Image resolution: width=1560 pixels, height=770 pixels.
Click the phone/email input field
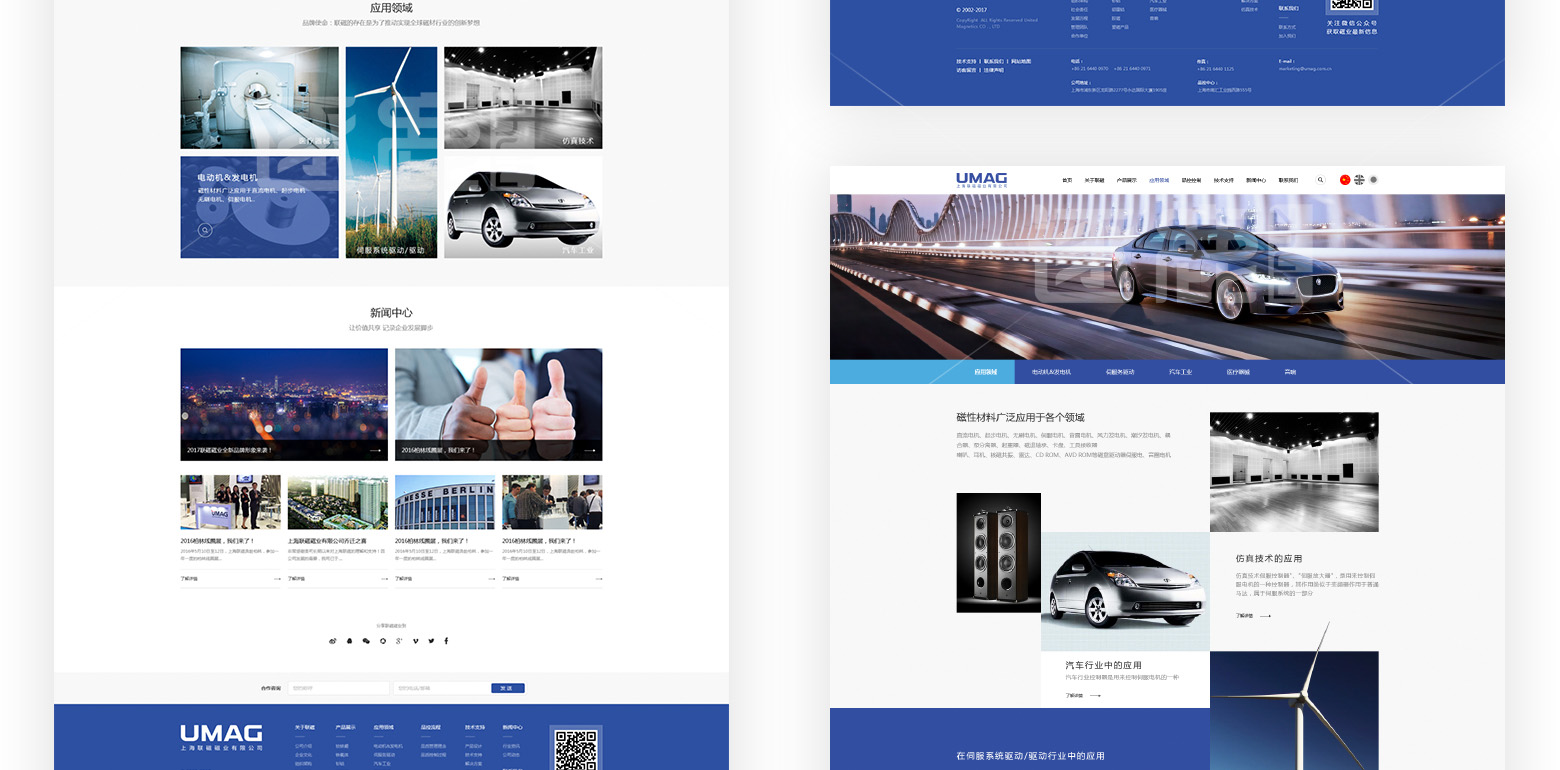point(441,688)
